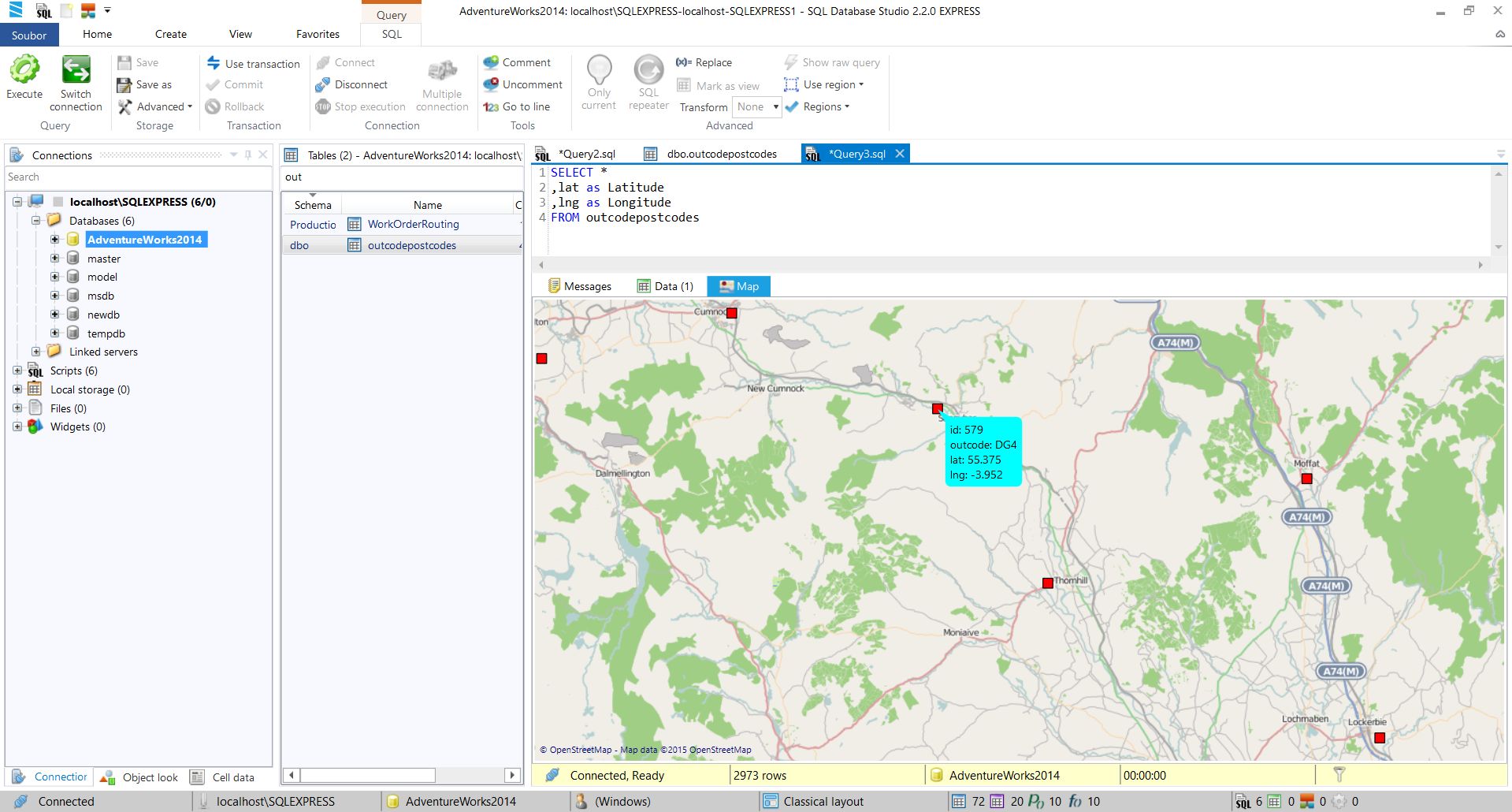Viewport: 1512px width, 812px height.
Task: Click the Use transaction icon
Action: coord(214,63)
